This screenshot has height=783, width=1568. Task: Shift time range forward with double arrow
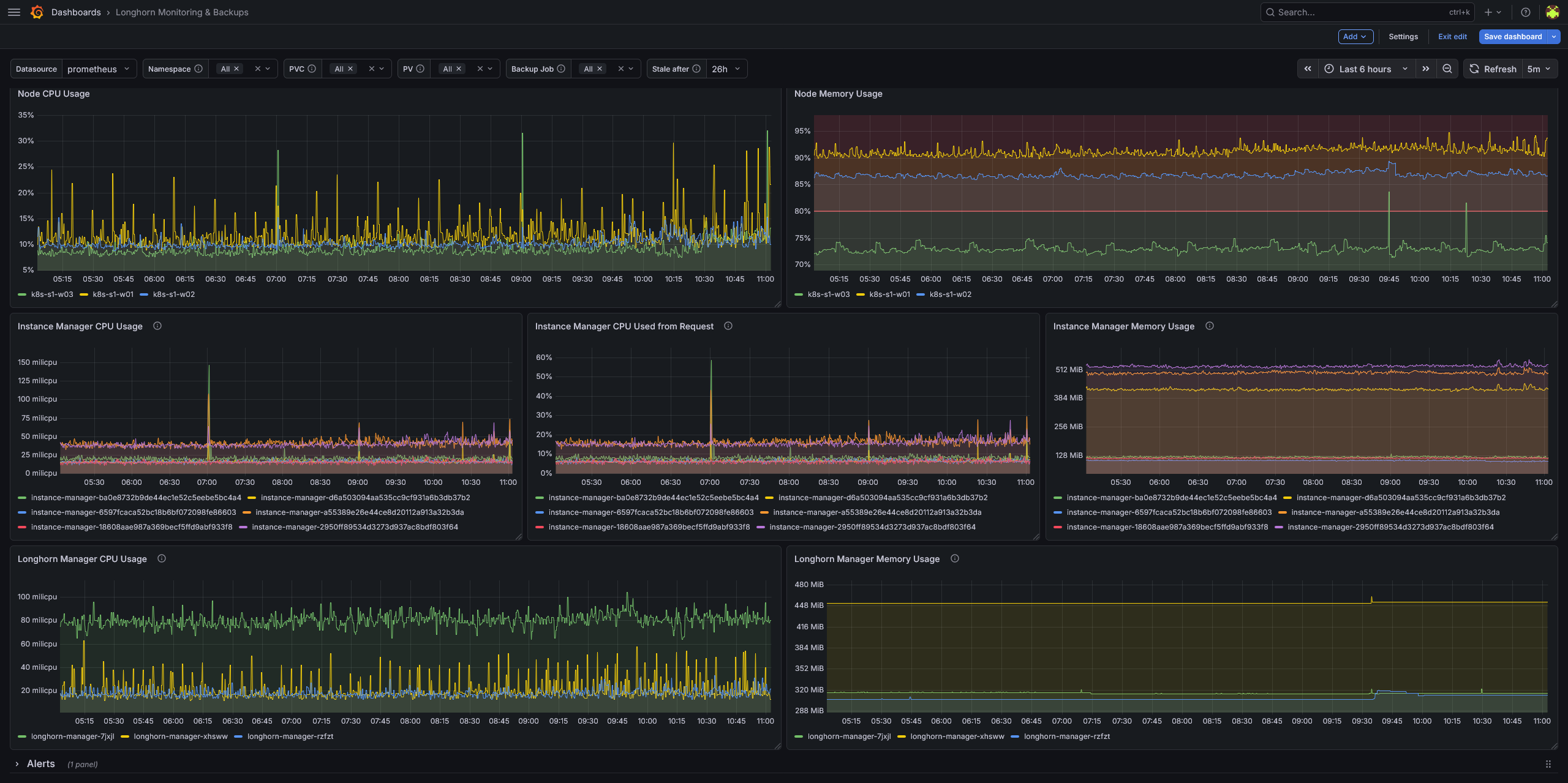[1426, 69]
